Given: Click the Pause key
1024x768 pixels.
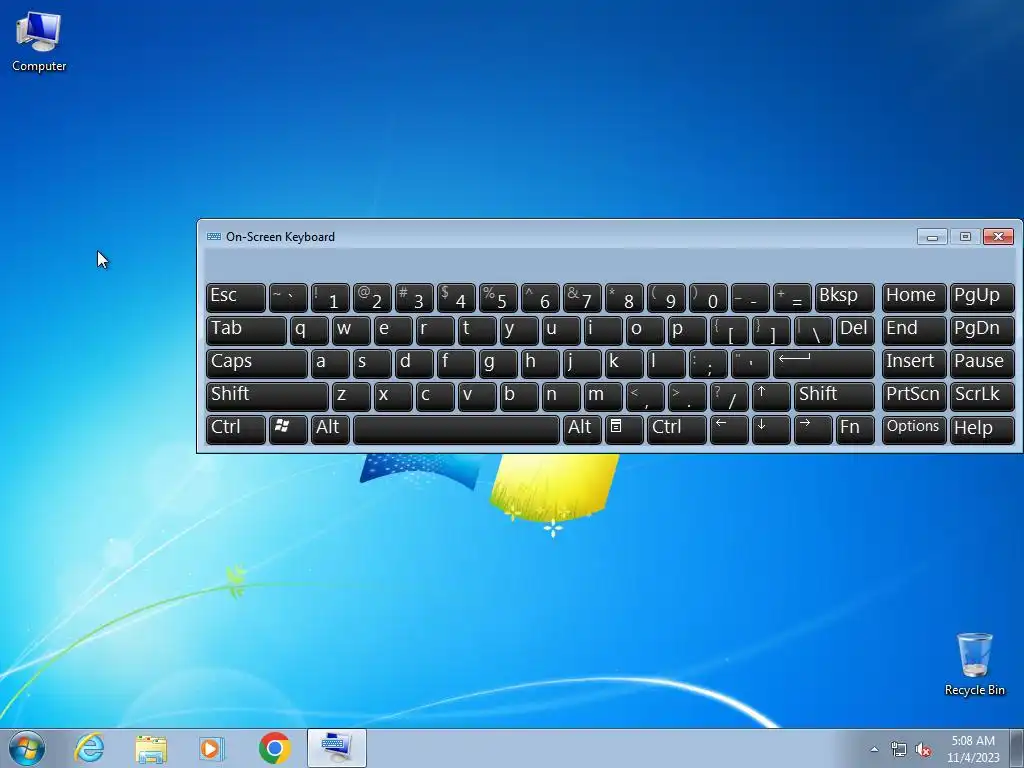Looking at the screenshot, I should coord(982,363).
